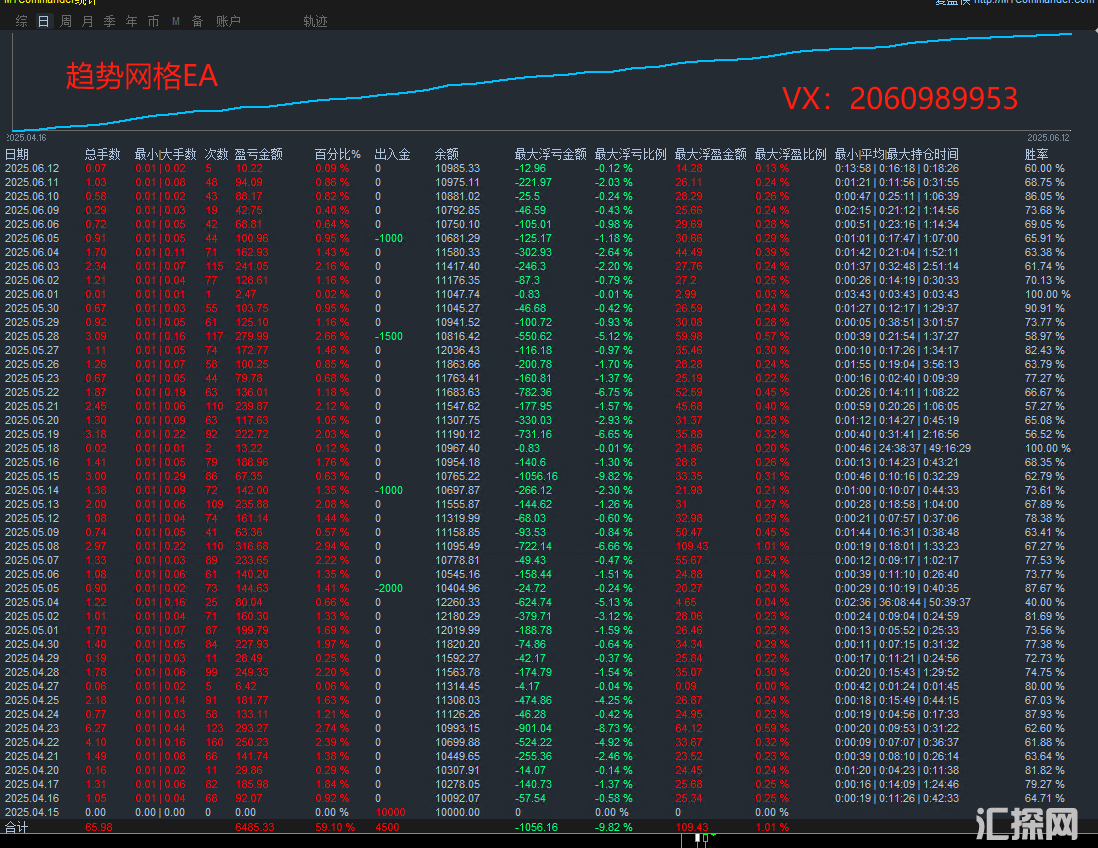Click balance value 12260.33
1098x848 pixels.
[x=459, y=602]
